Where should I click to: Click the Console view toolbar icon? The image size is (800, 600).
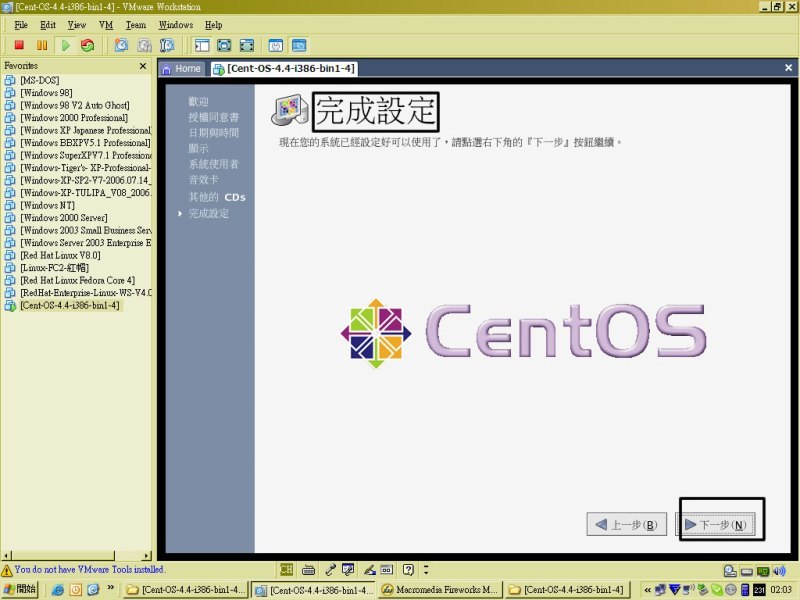click(x=299, y=45)
